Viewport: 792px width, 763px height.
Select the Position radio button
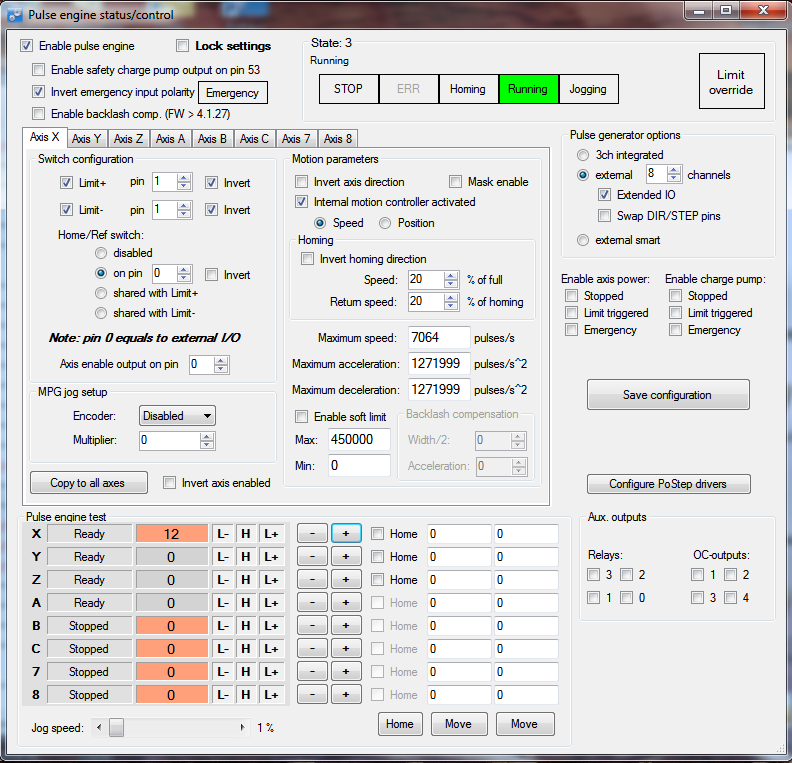point(386,223)
